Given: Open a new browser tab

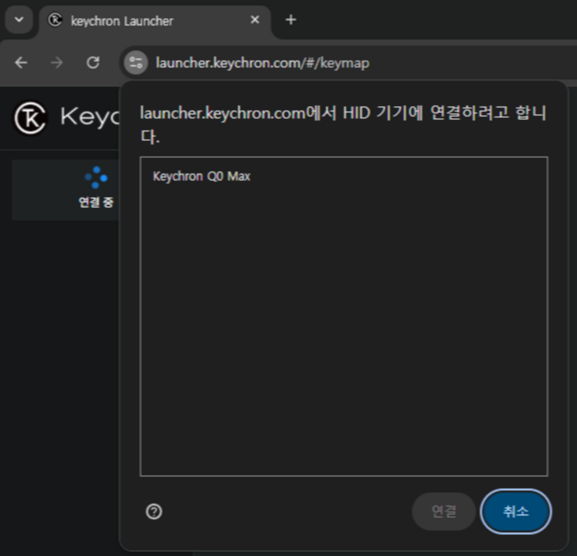Looking at the screenshot, I should (x=291, y=20).
